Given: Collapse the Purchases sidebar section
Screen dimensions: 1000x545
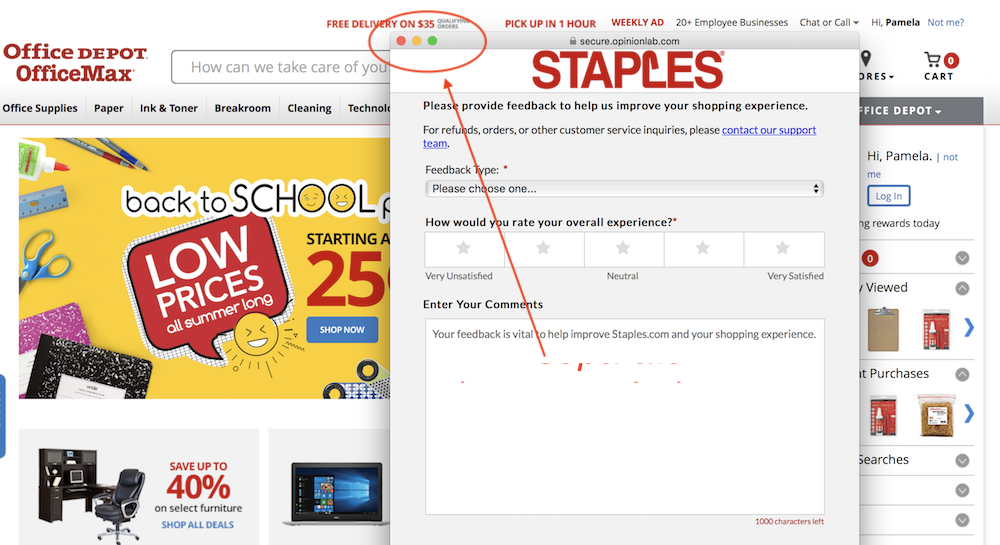Looking at the screenshot, I should 962,374.
